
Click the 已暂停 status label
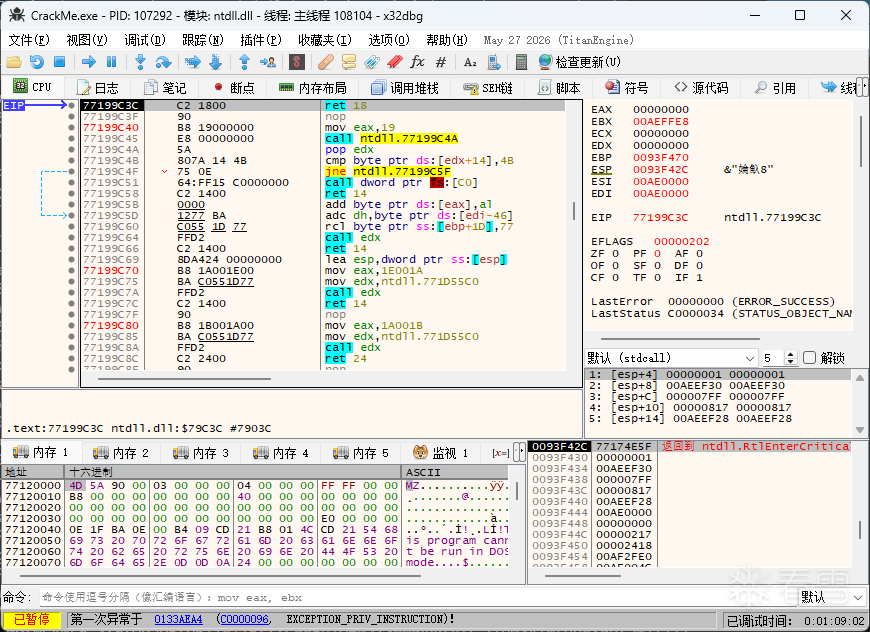tap(32, 619)
